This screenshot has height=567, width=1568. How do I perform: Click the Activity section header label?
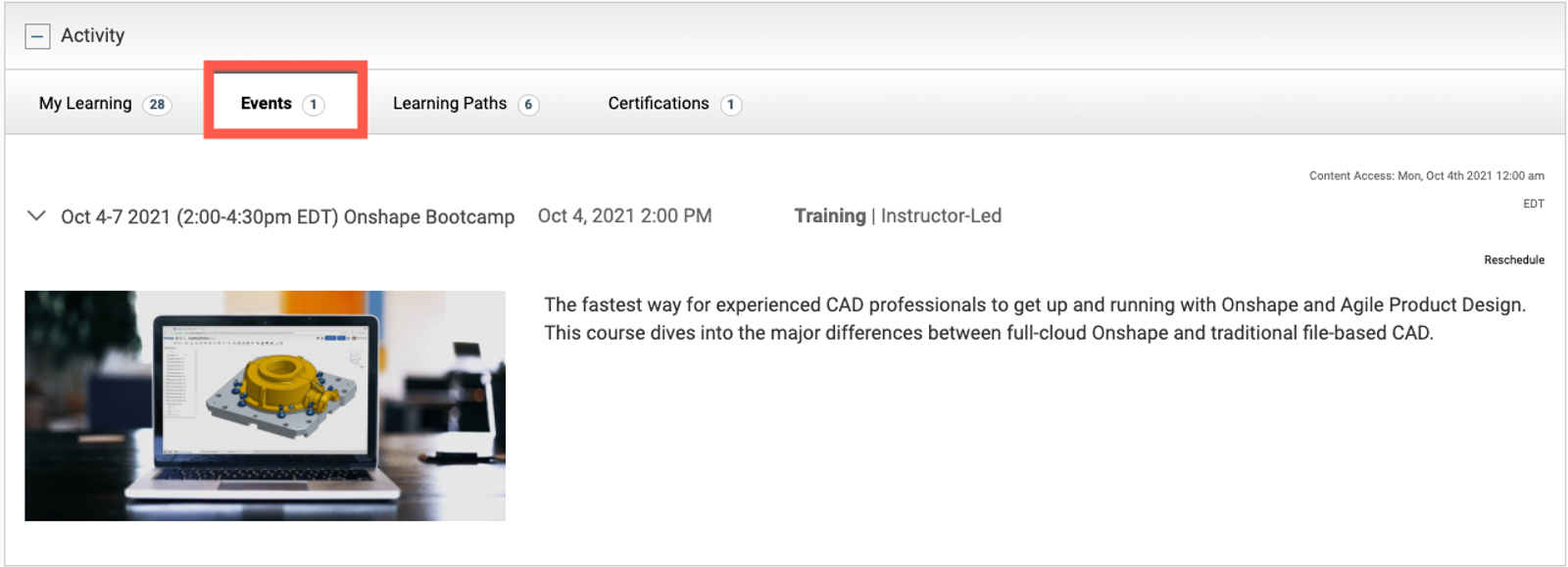(x=93, y=35)
